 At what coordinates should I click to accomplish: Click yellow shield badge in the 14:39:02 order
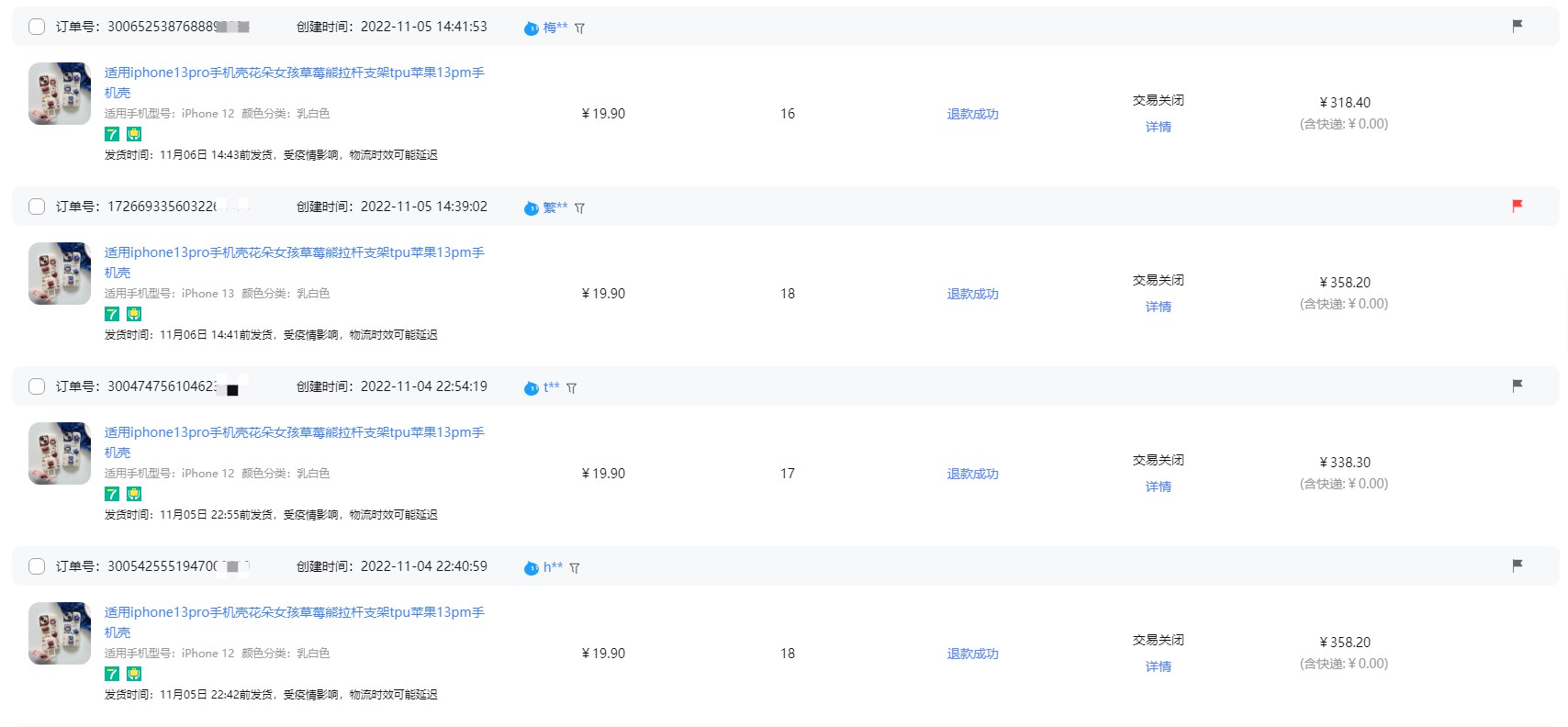point(134,314)
